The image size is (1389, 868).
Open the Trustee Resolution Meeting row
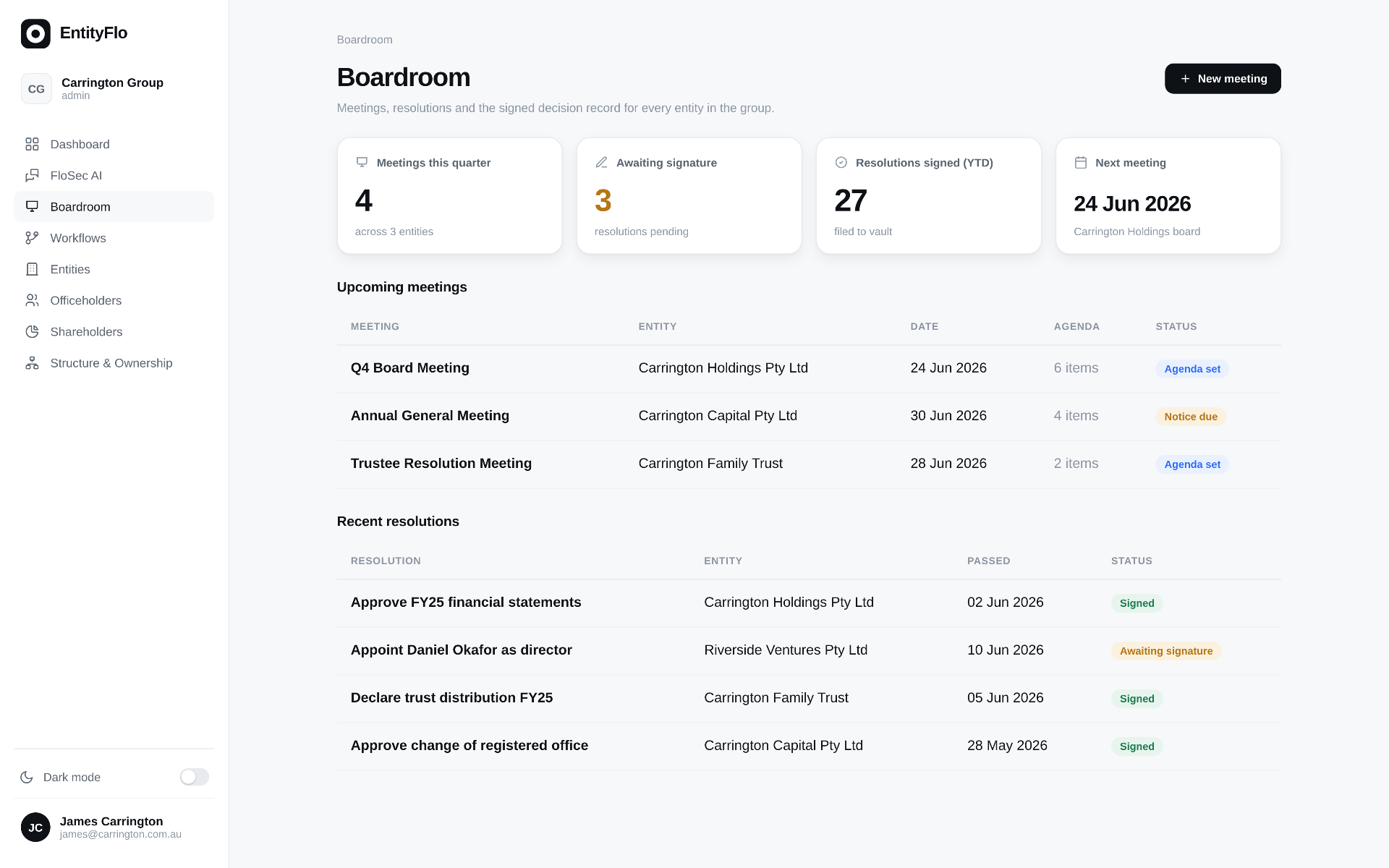(x=809, y=464)
